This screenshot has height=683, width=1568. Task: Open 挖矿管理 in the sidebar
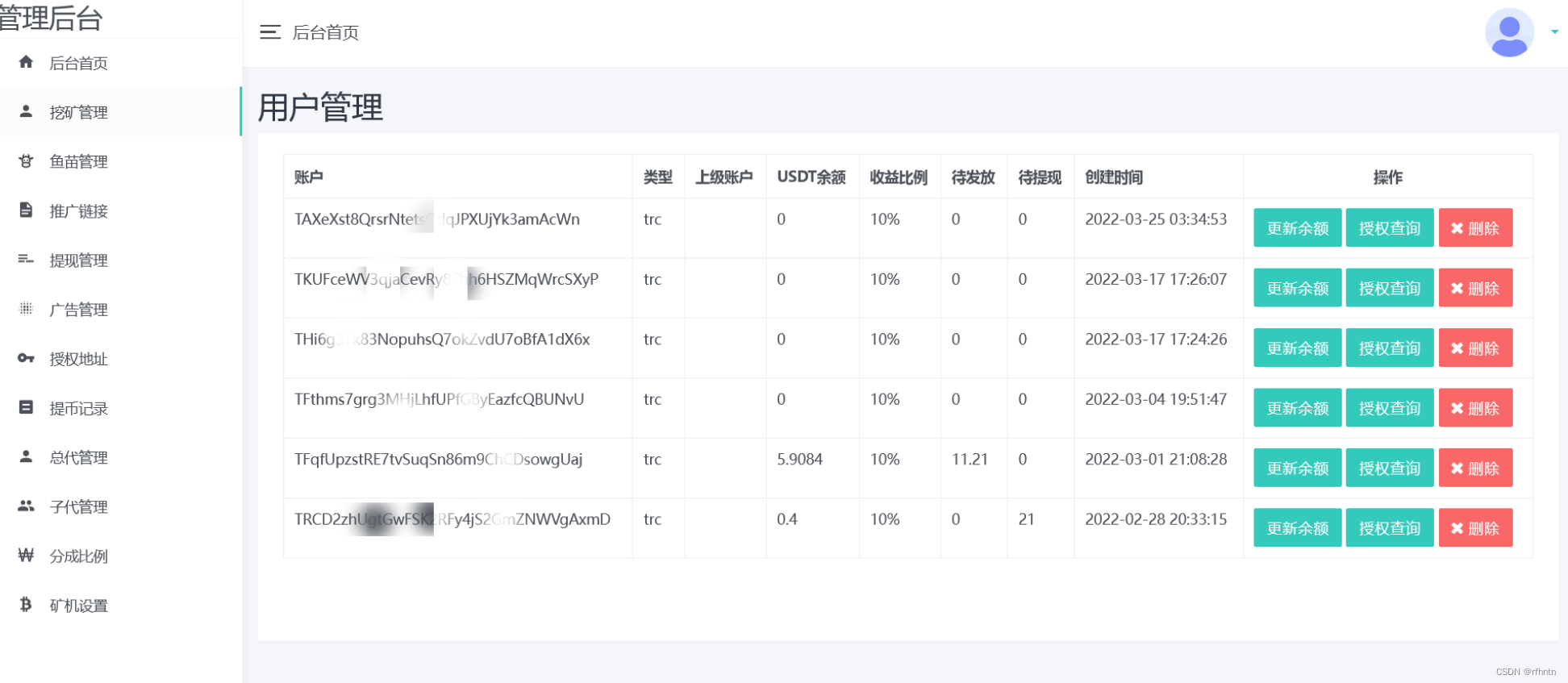(x=120, y=112)
